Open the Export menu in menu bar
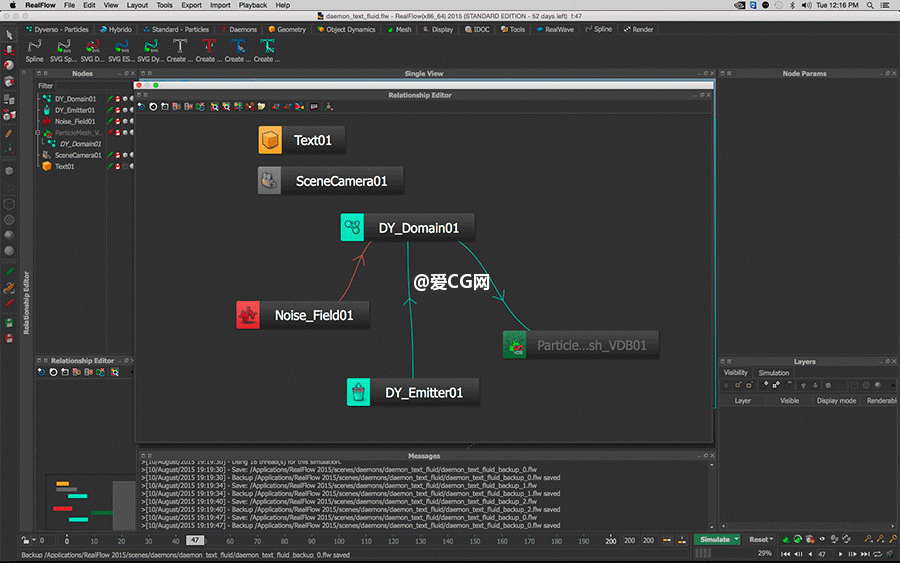Screen dimensions: 900x563 coord(191,5)
